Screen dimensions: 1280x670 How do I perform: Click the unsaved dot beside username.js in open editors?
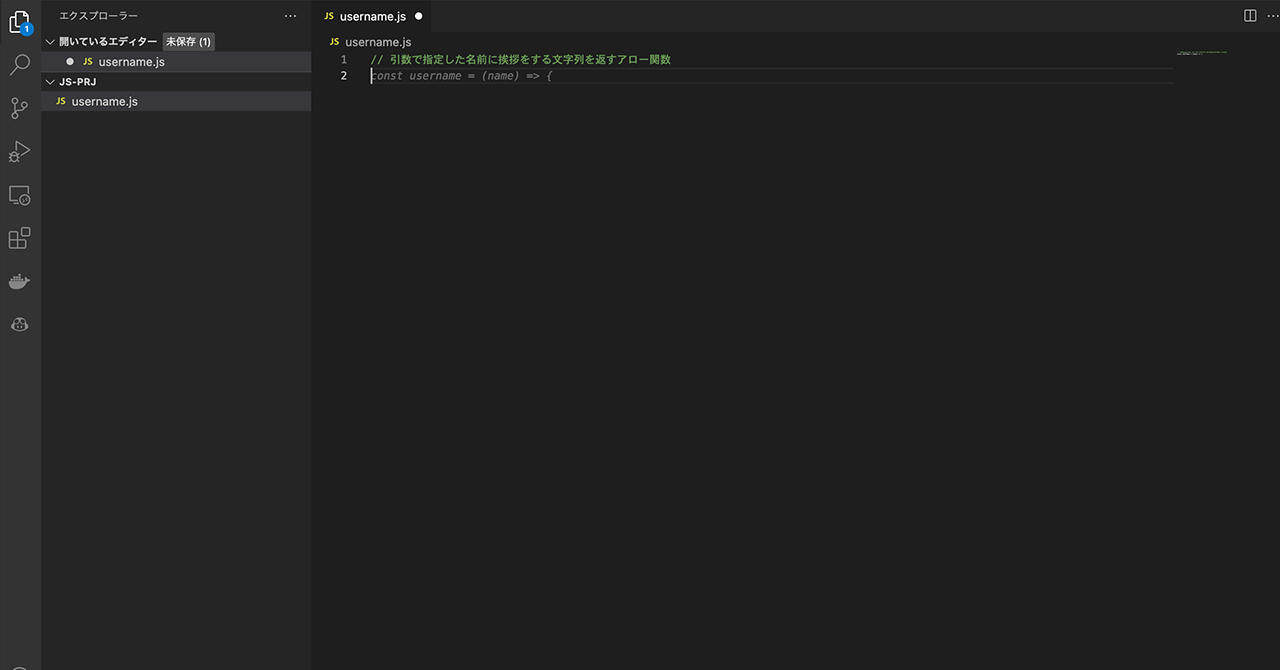point(70,62)
